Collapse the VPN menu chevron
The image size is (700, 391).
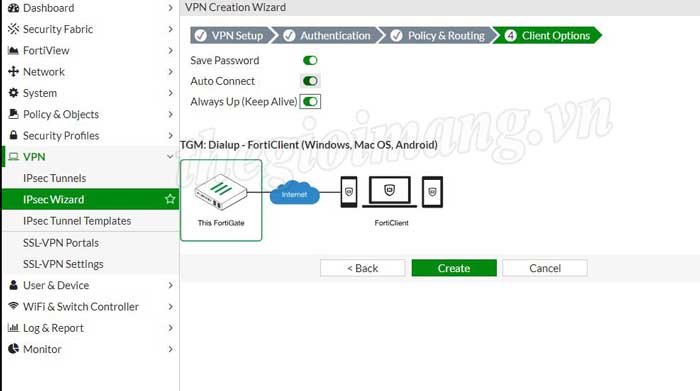point(170,157)
